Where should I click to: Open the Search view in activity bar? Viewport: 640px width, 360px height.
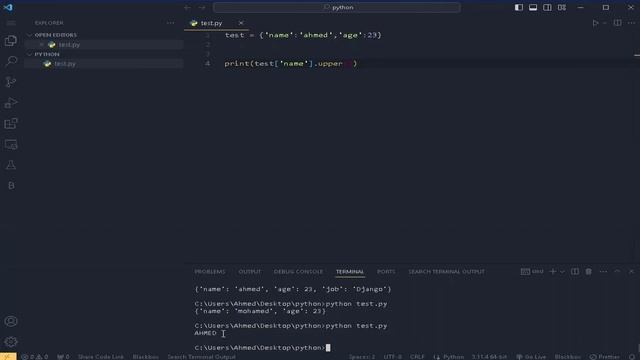pos(11,61)
